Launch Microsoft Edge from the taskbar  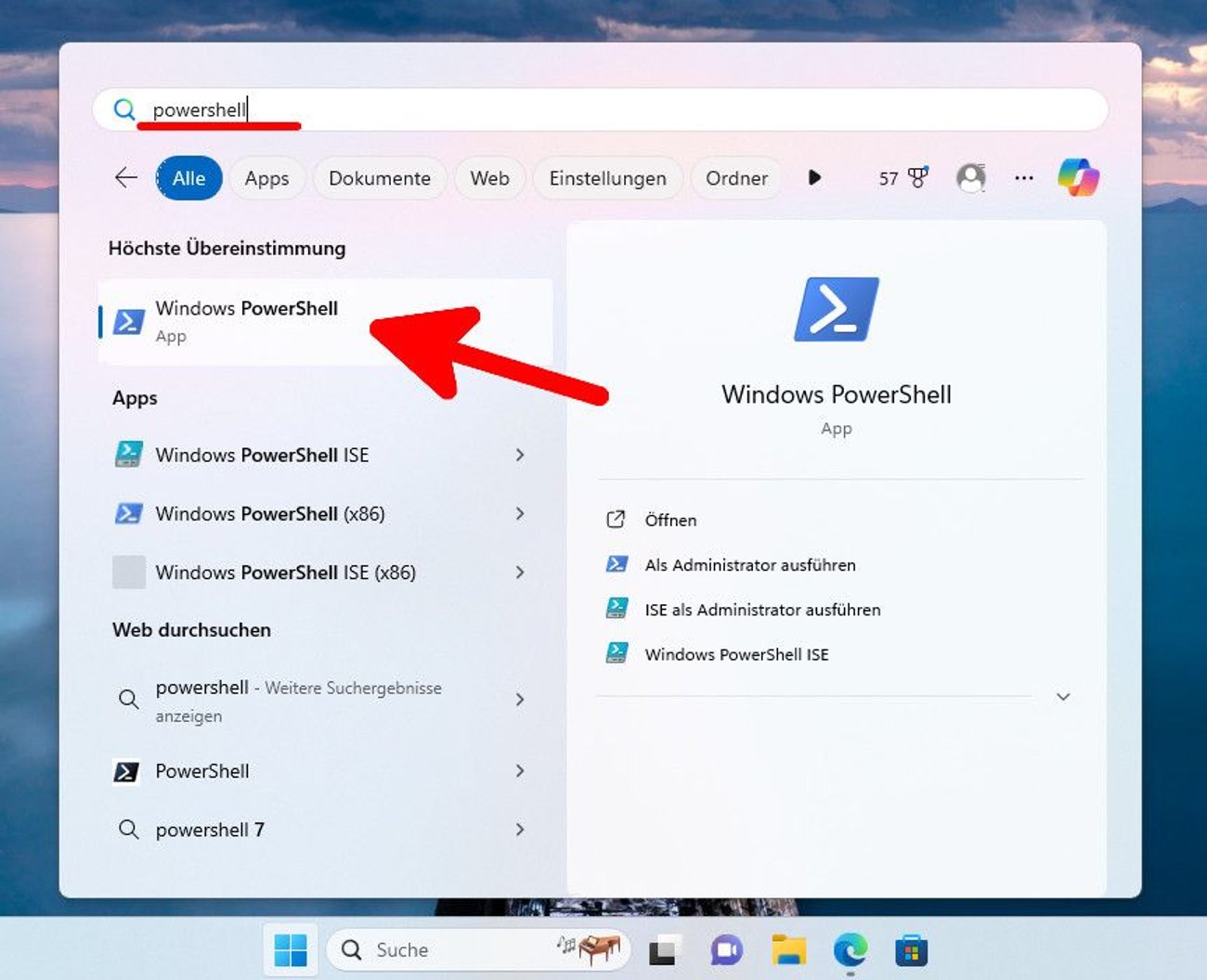pos(850,949)
